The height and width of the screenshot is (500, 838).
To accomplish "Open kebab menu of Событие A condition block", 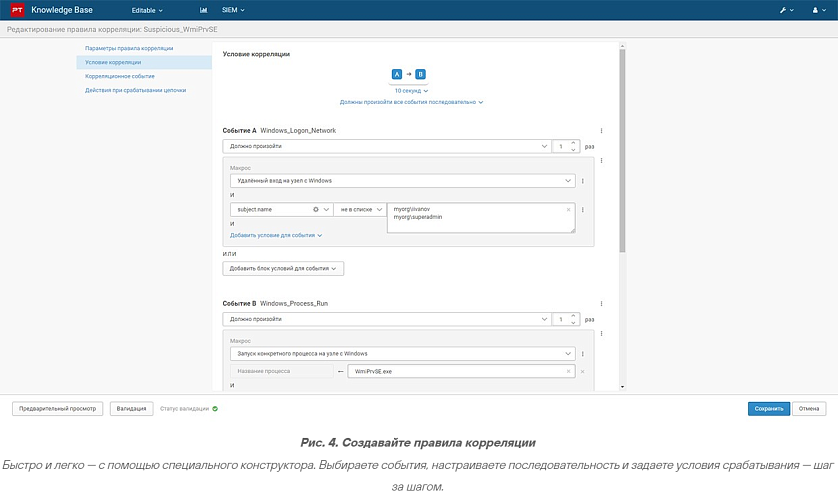I will pos(601,161).
